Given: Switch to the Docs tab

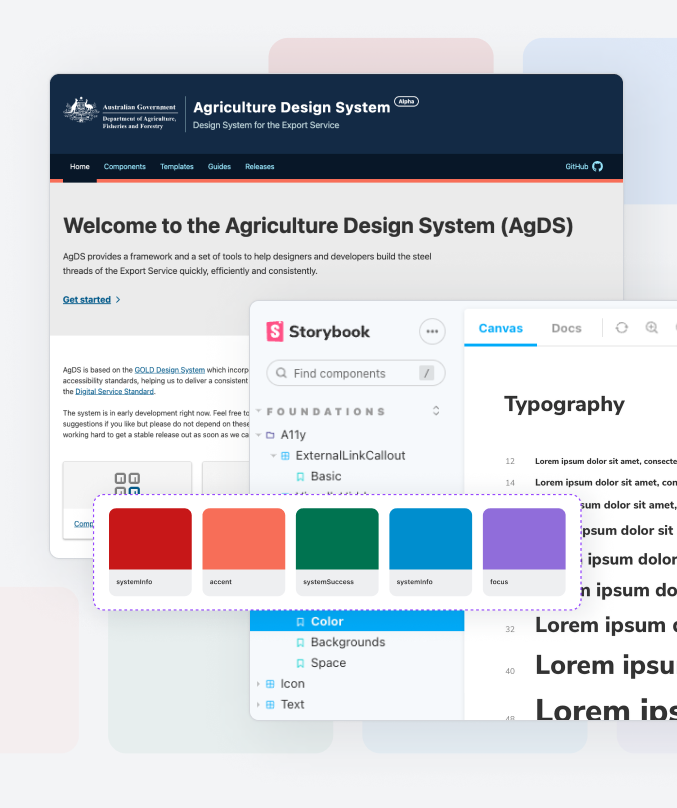Looking at the screenshot, I should [x=566, y=328].
